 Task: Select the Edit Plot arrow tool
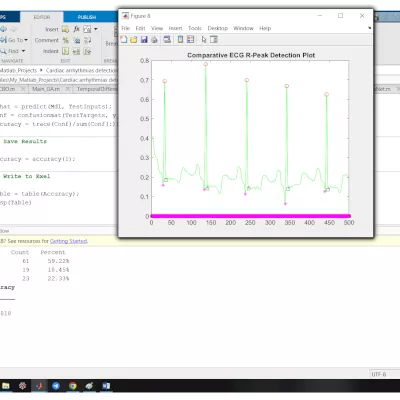[x=204, y=40]
